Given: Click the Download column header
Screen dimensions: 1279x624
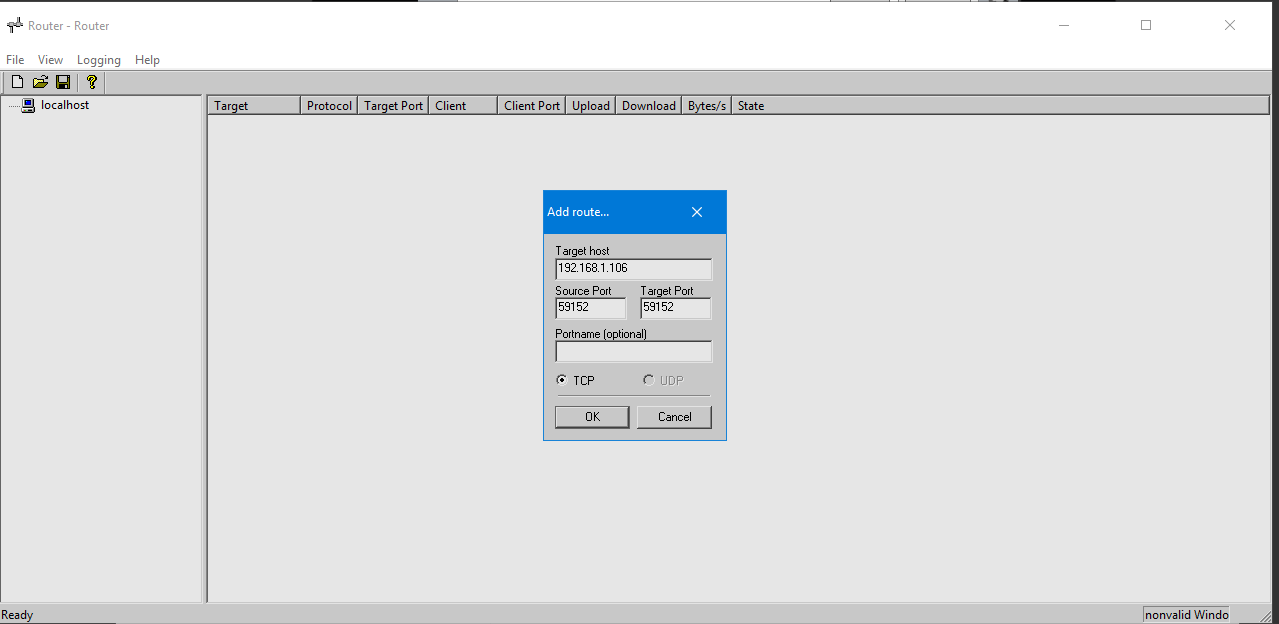Looking at the screenshot, I should (649, 105).
